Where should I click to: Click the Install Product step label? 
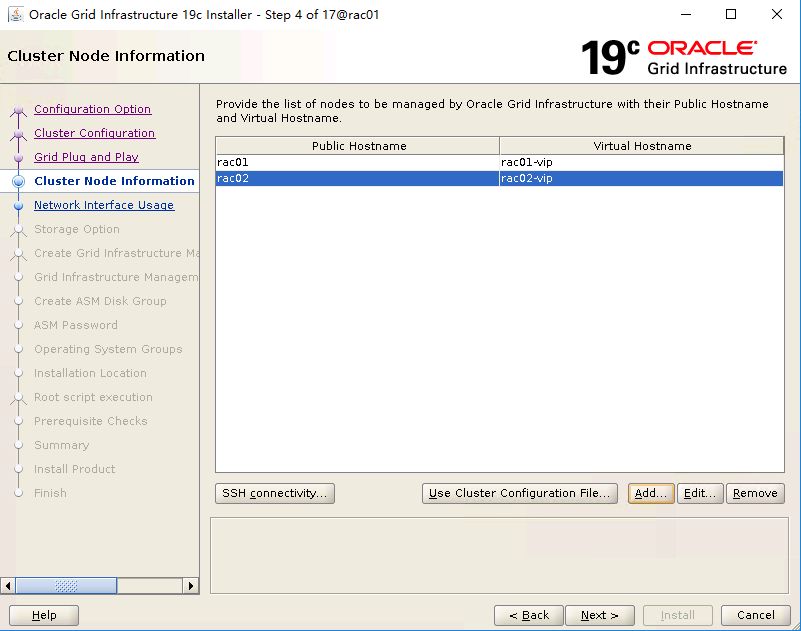pyautogui.click(x=75, y=469)
